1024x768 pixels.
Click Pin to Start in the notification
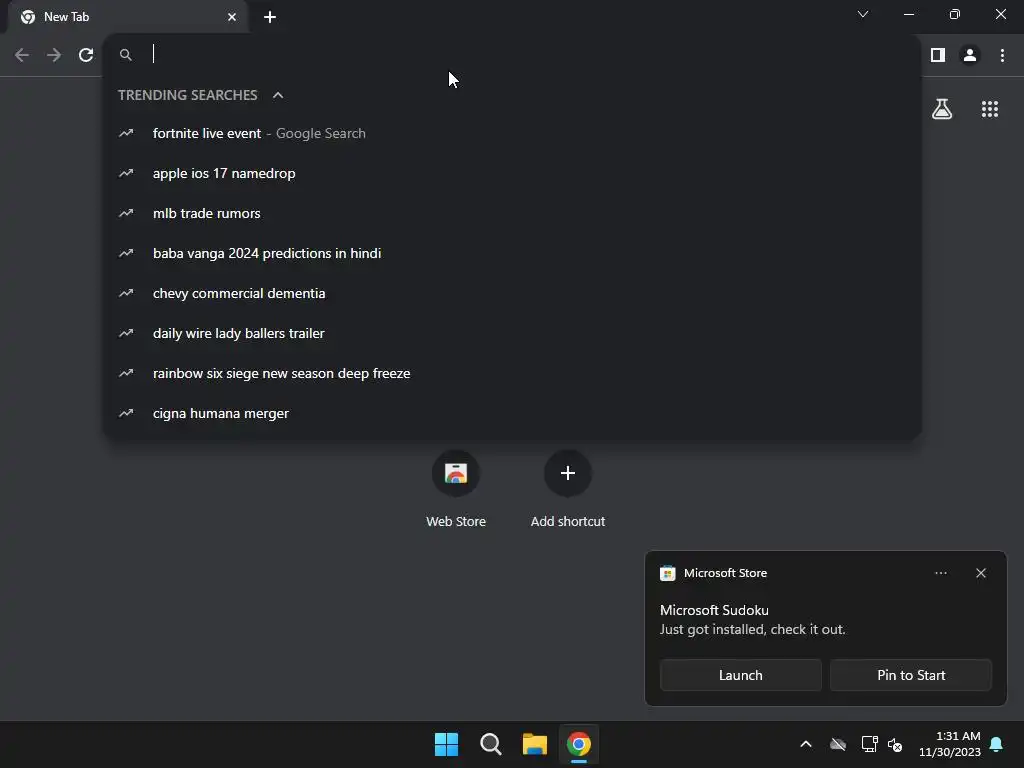(911, 675)
